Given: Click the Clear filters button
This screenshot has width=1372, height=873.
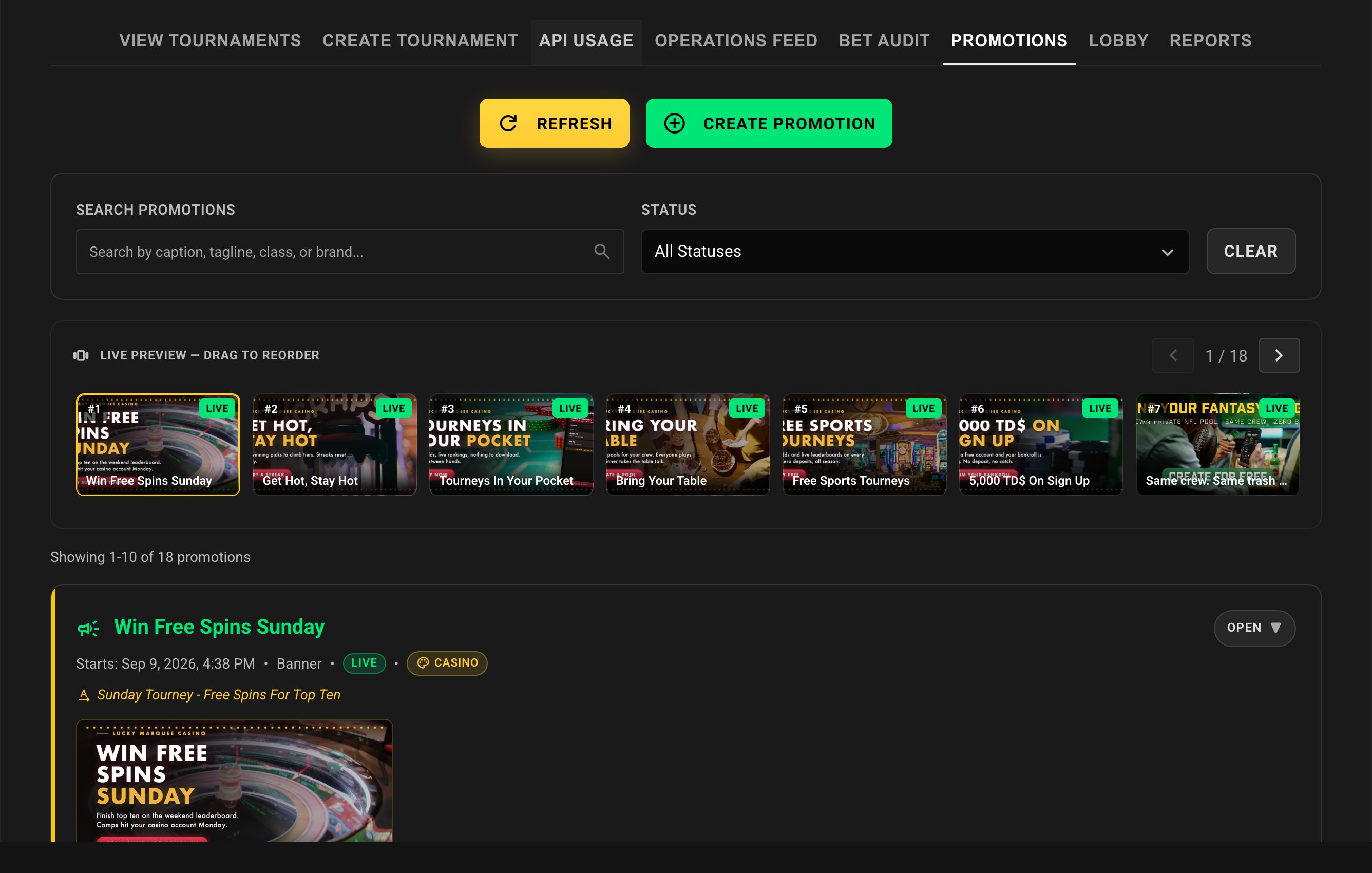Looking at the screenshot, I should [x=1251, y=251].
